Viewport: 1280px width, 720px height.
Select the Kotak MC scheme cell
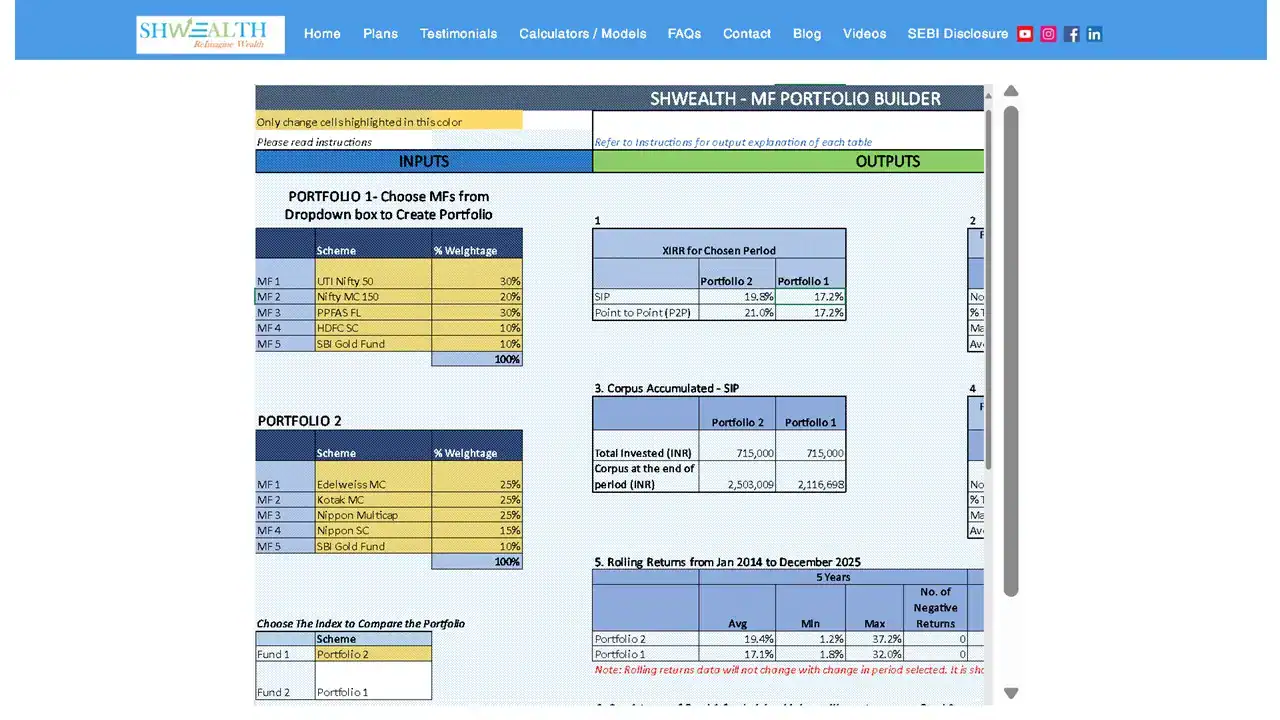(373, 500)
